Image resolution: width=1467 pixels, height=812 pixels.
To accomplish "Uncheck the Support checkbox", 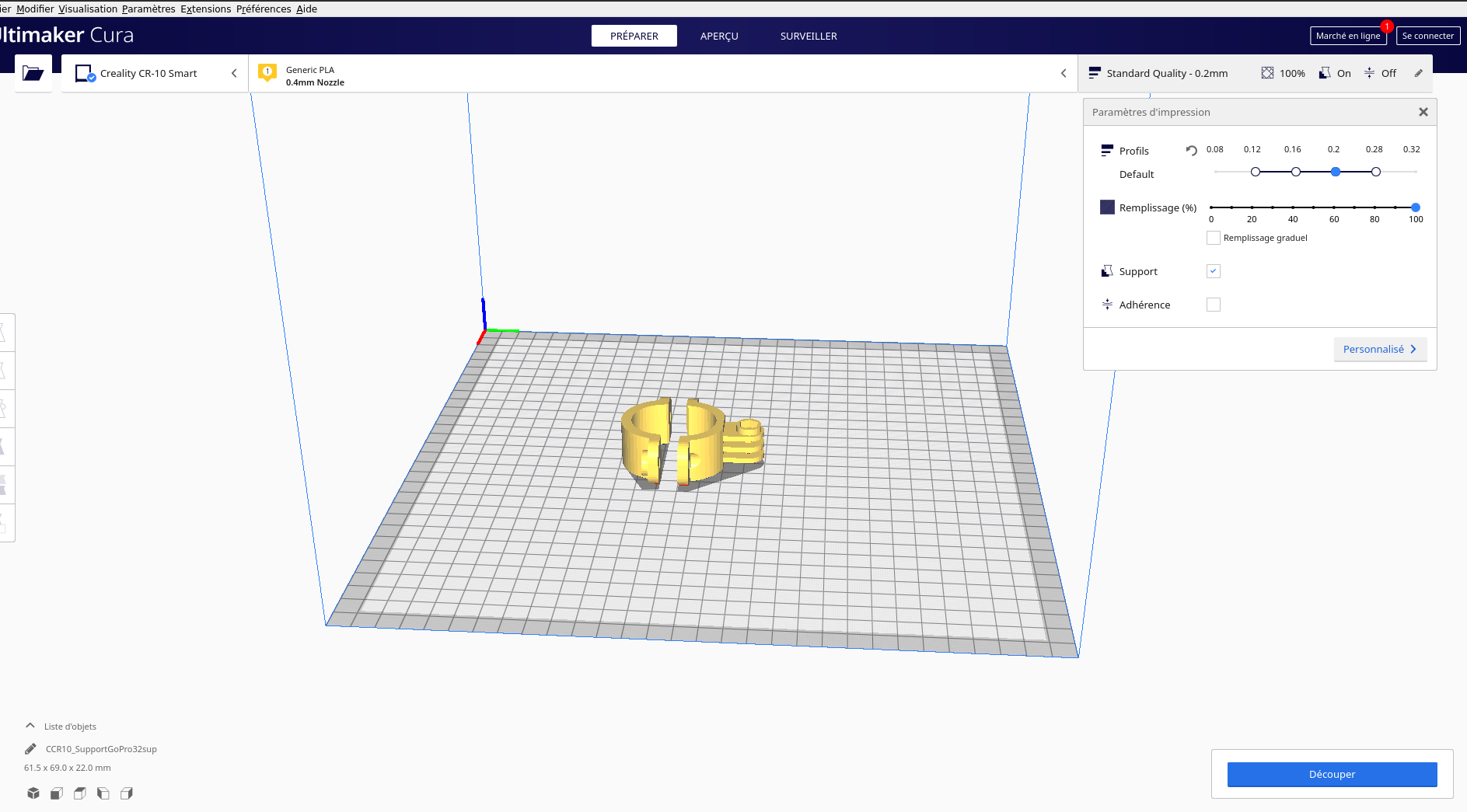I will tap(1214, 271).
